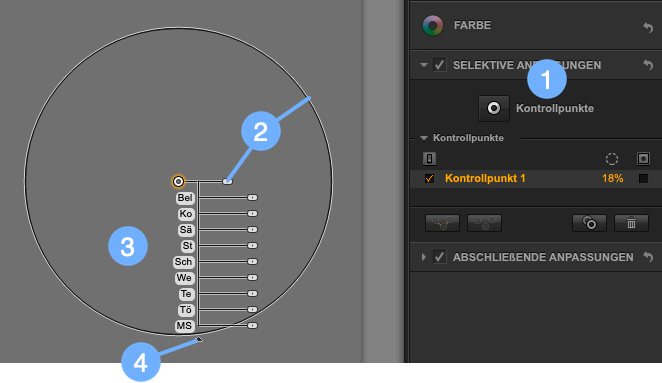Image resolution: width=662 pixels, height=383 pixels.
Task: Click the group control points icon
Action: pos(442,223)
